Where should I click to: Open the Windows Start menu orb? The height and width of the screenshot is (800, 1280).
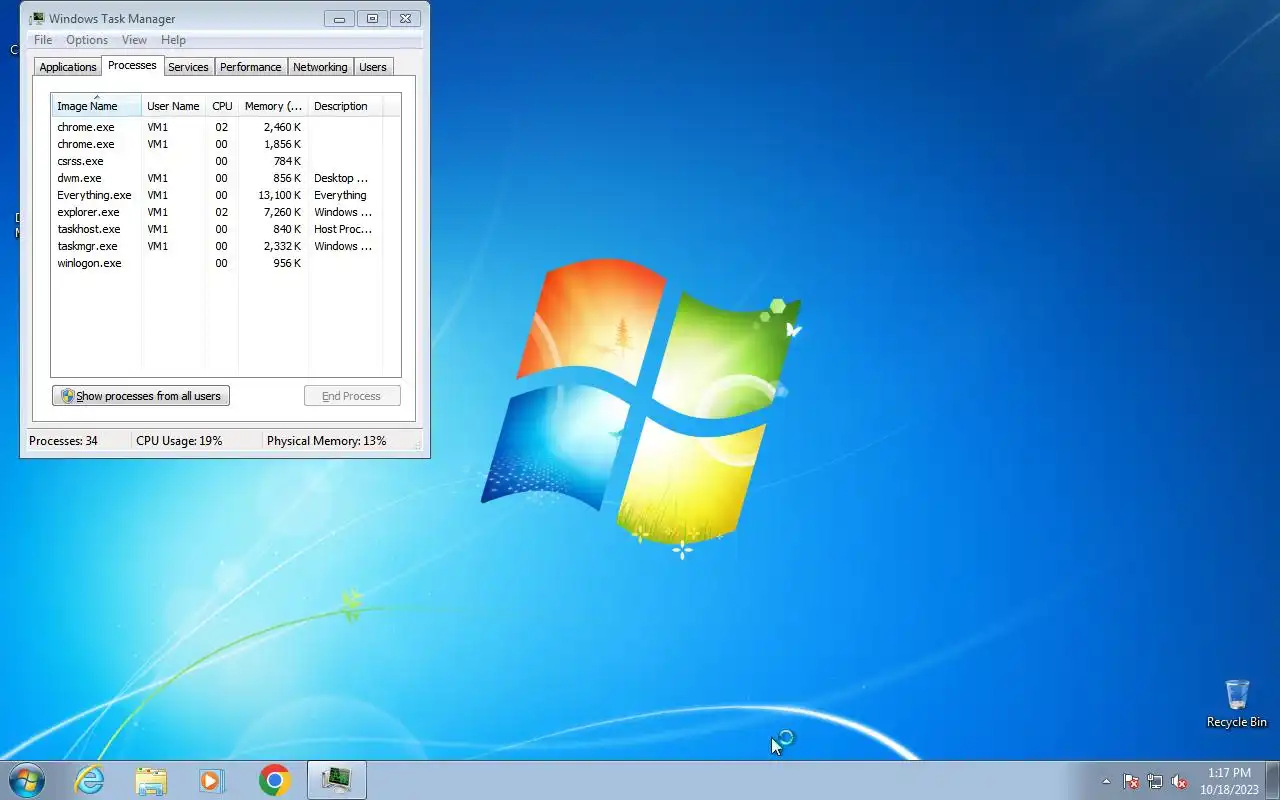pyautogui.click(x=27, y=780)
